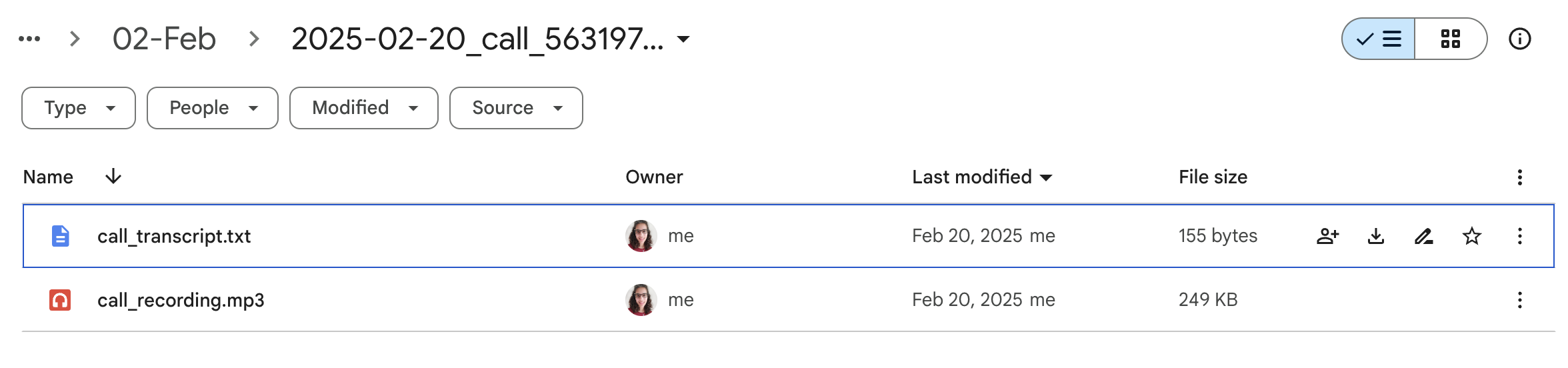Image resolution: width=1568 pixels, height=368 pixels.
Task: Switch to list layout view
Action: tap(1378, 39)
